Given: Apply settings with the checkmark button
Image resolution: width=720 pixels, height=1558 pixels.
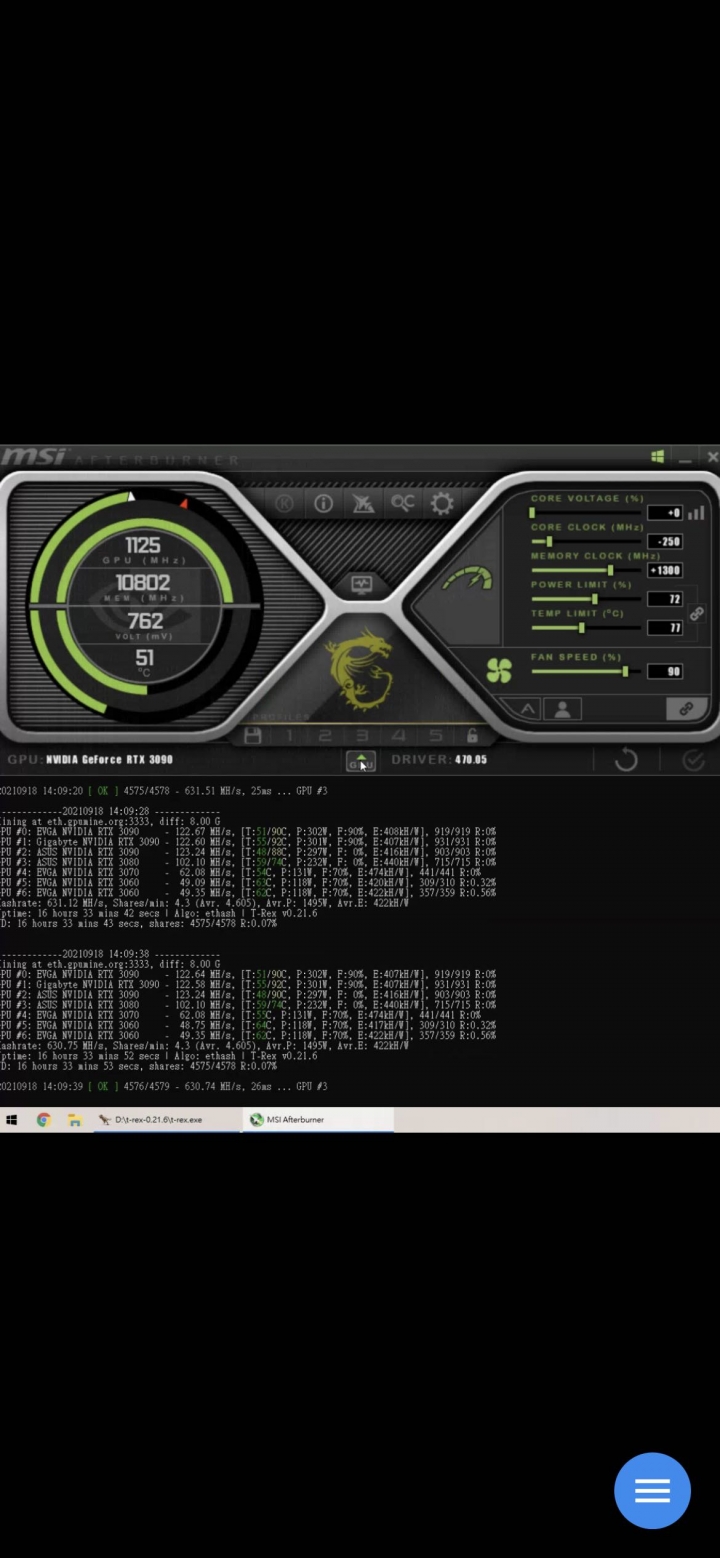Looking at the screenshot, I should coord(693,760).
